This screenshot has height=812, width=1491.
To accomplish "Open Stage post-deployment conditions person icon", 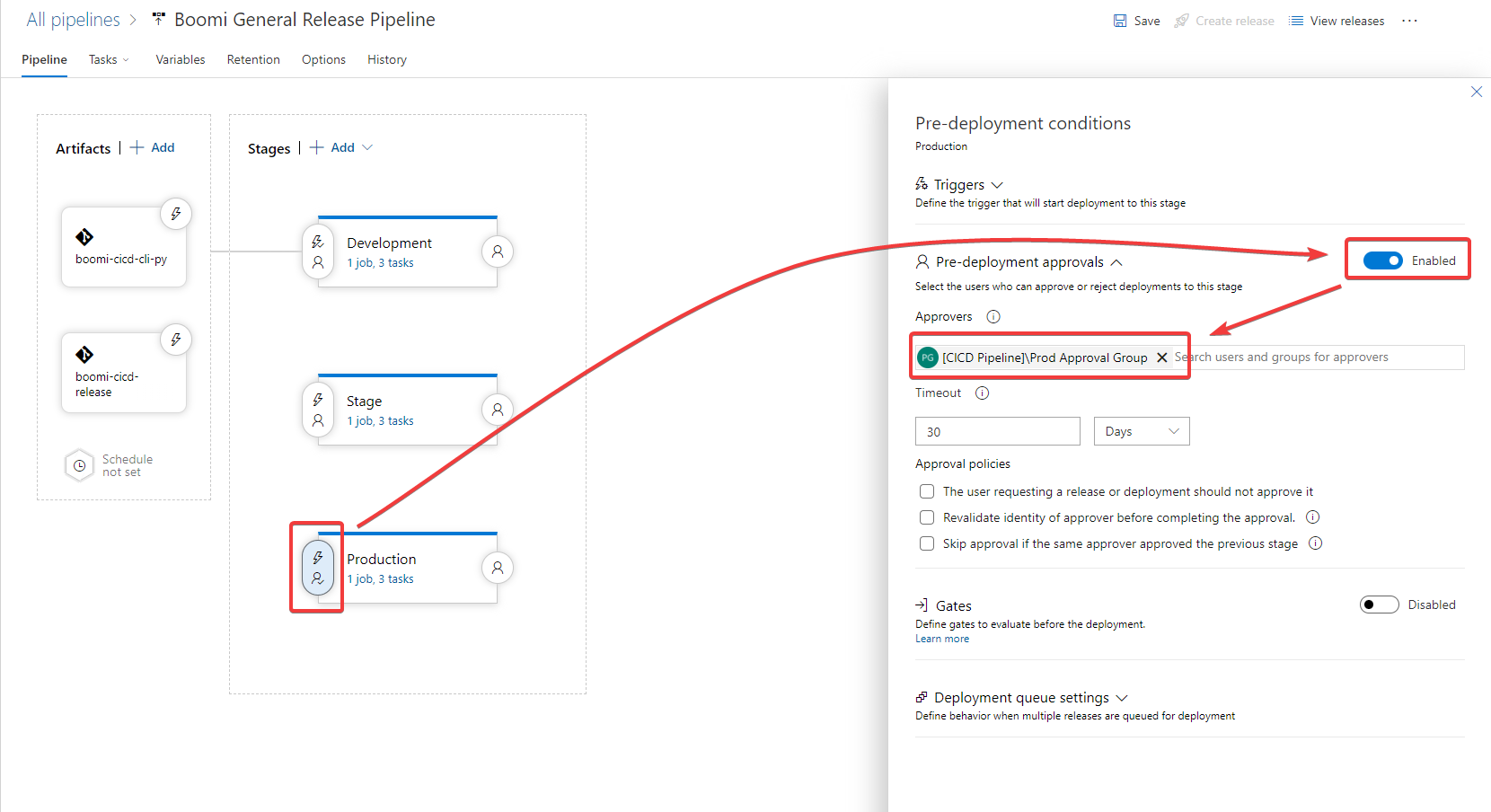I will [x=498, y=410].
